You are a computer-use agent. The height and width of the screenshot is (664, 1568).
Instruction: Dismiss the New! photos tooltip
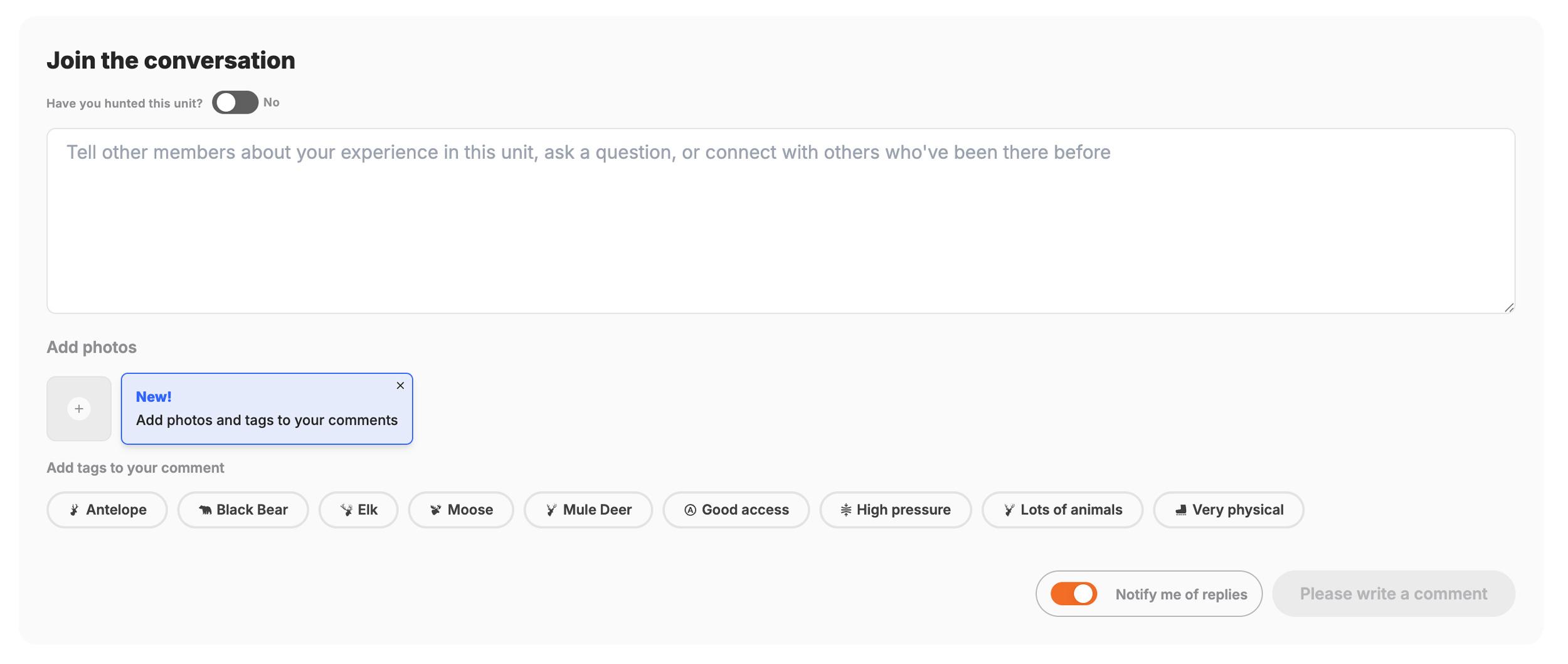coord(400,385)
